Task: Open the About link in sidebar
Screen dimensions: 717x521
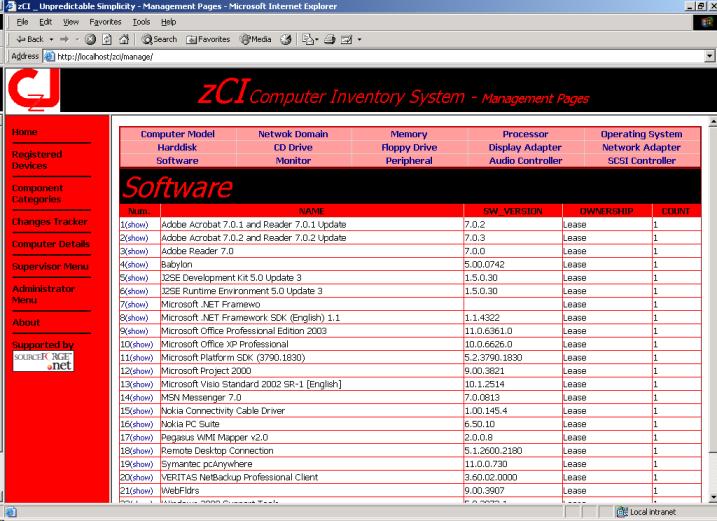Action: click(x=26, y=323)
